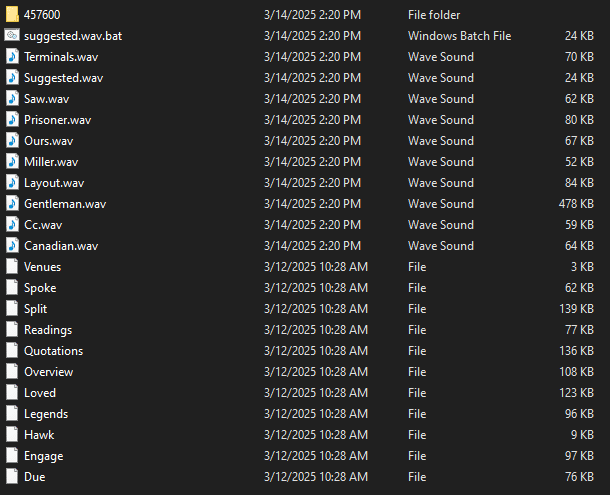Select the Miller.wav entry
This screenshot has height=495, width=610.
point(51,162)
